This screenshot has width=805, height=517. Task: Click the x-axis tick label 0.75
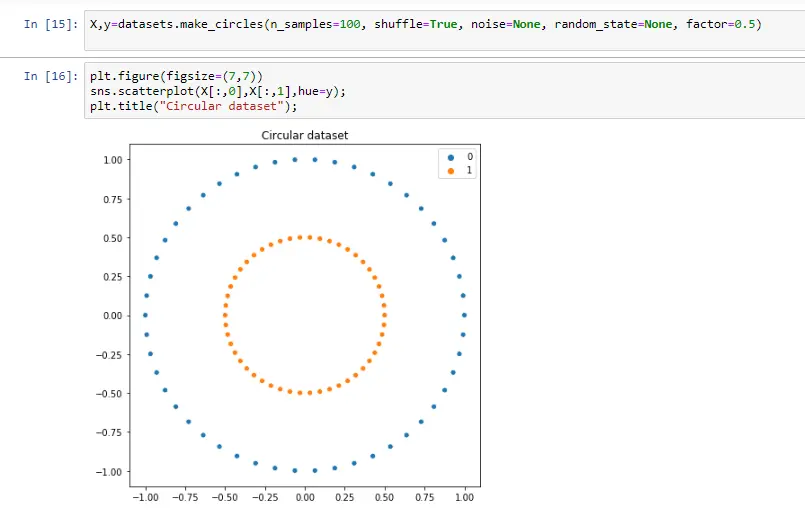click(425, 497)
